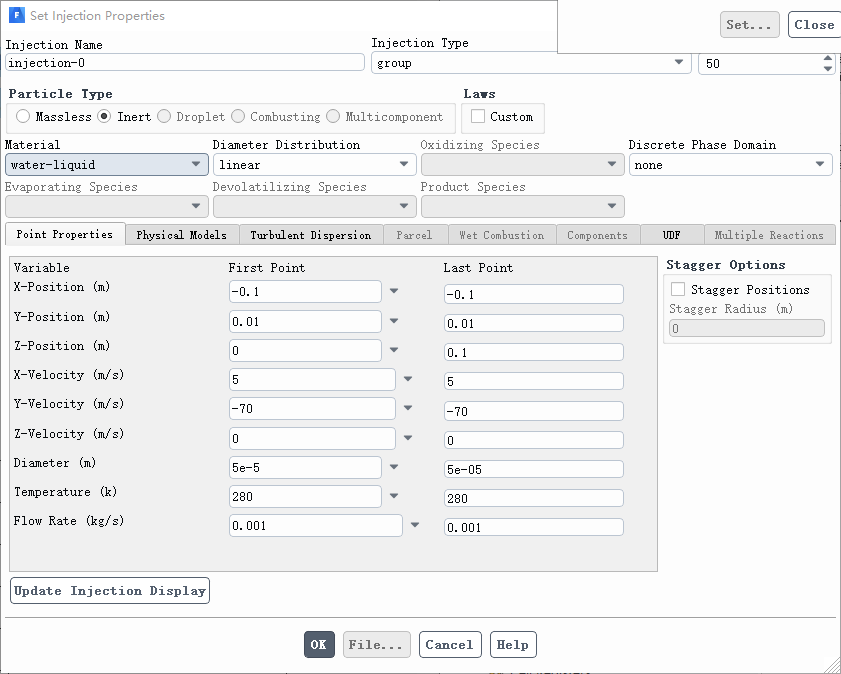Viewport: 841px width, 674px height.
Task: Open the Diameter first point arrow menu
Action: (x=394, y=467)
